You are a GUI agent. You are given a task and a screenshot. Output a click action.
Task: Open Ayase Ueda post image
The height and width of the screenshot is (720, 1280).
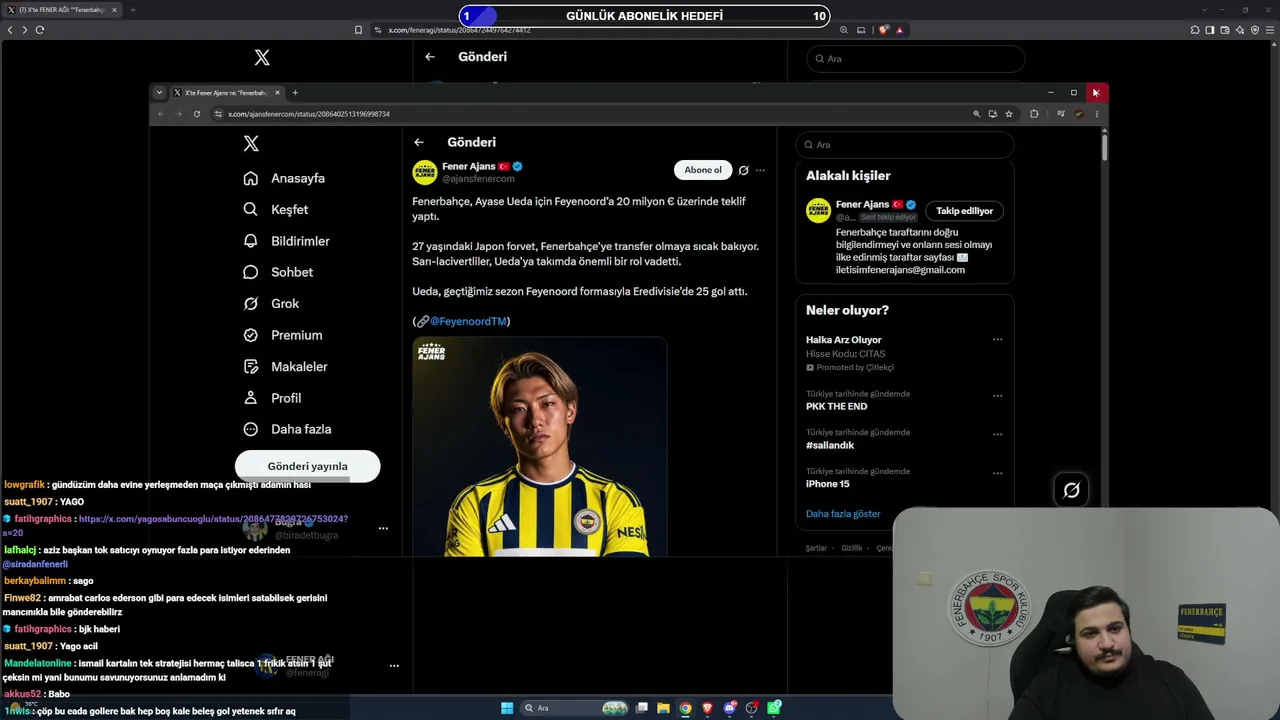pos(540,446)
